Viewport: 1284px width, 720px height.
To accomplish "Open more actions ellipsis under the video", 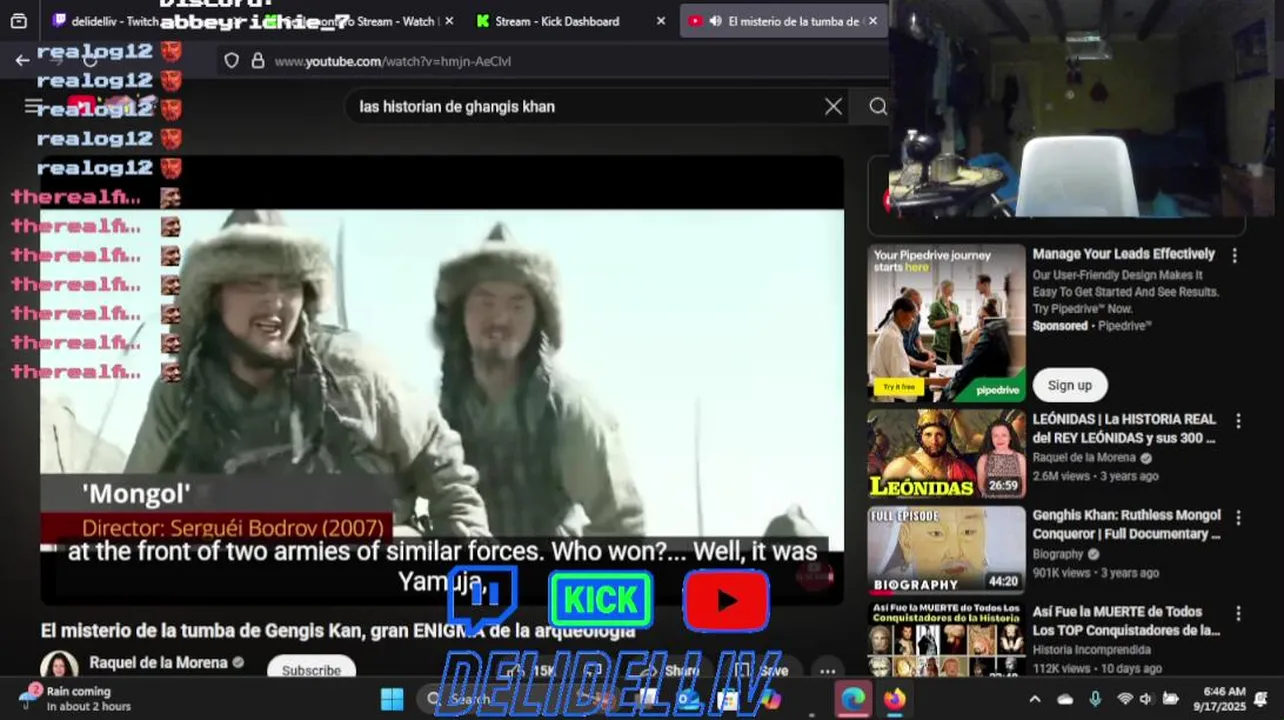I will 827,671.
